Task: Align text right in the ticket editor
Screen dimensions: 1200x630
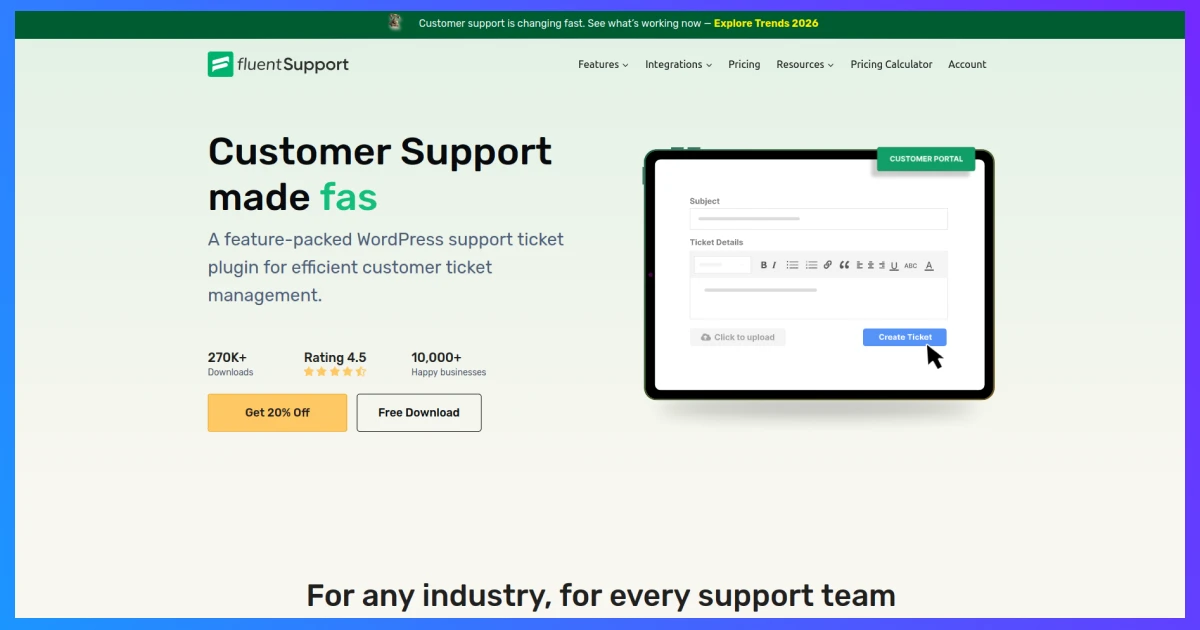Action: click(x=882, y=265)
